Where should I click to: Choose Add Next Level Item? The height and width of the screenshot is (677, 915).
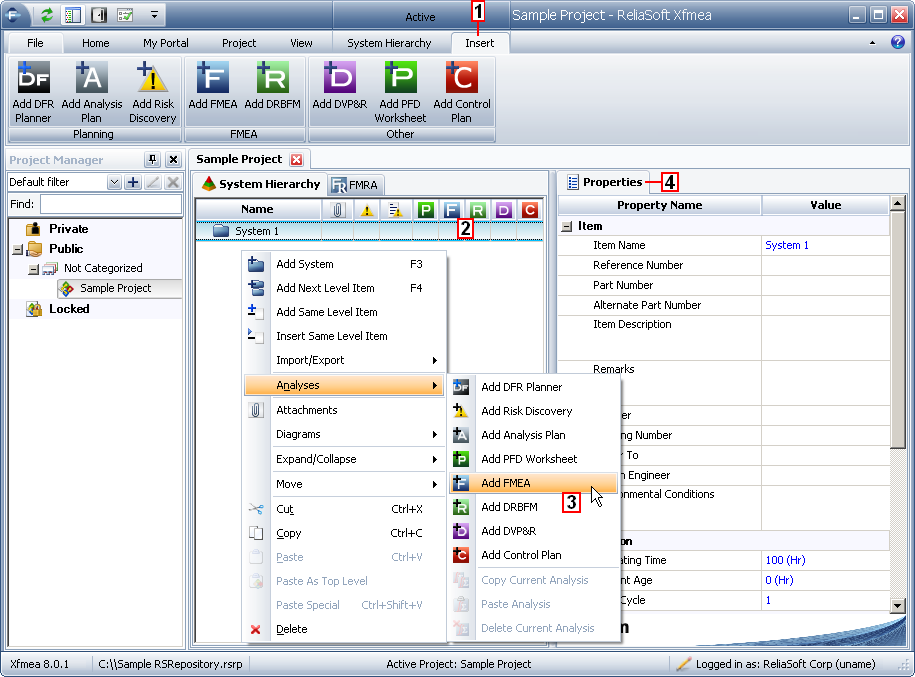(325, 288)
